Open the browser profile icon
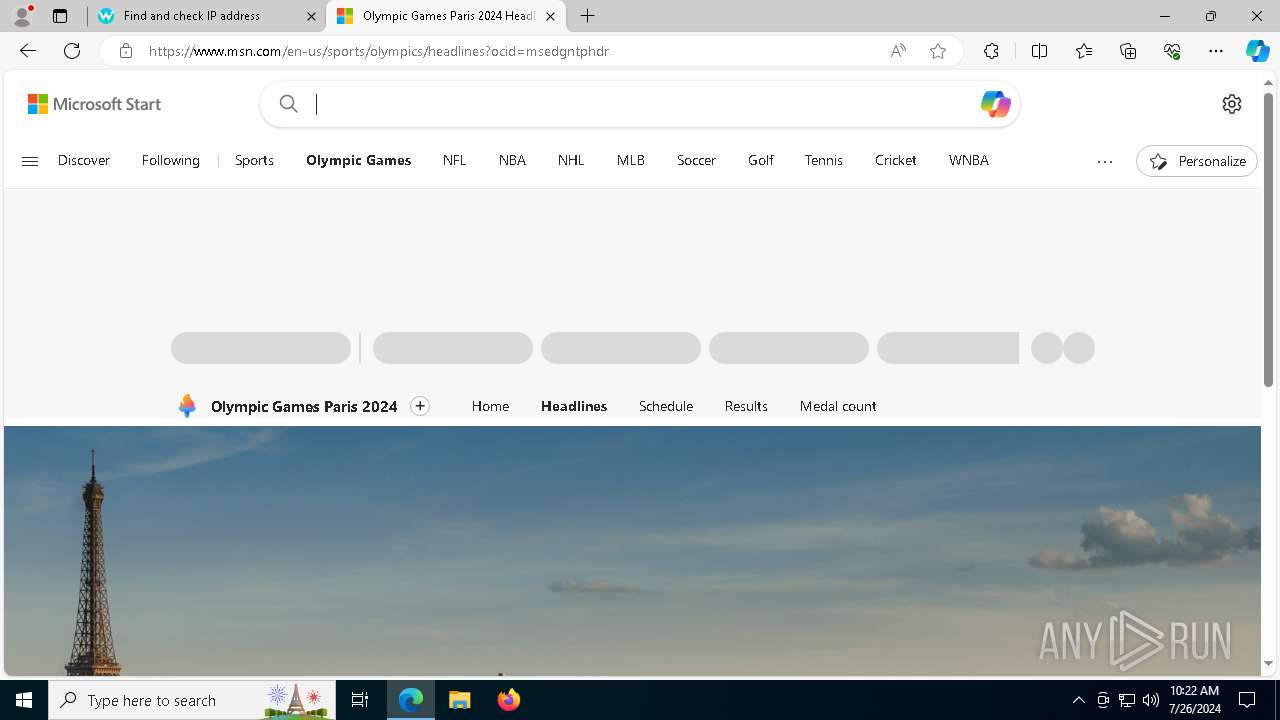 [x=22, y=16]
